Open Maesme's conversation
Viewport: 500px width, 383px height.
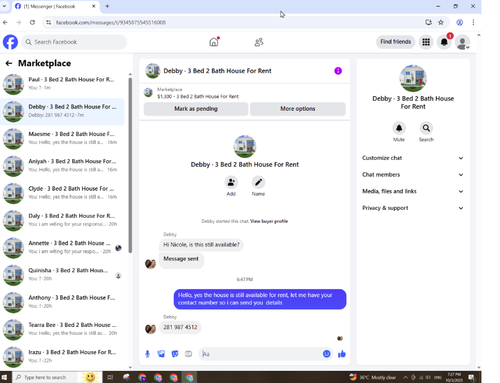[x=63, y=138]
